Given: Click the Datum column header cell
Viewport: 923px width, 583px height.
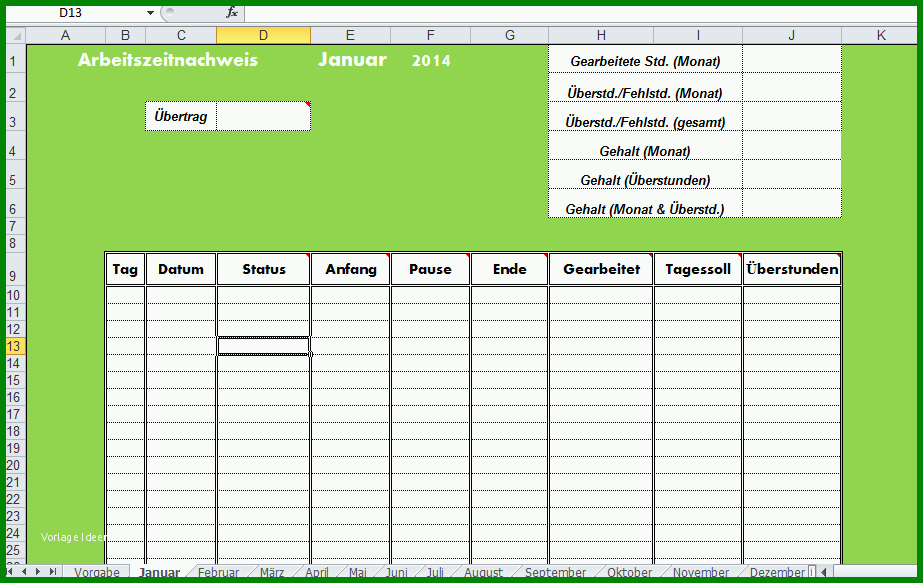Looking at the screenshot, I should [x=181, y=269].
